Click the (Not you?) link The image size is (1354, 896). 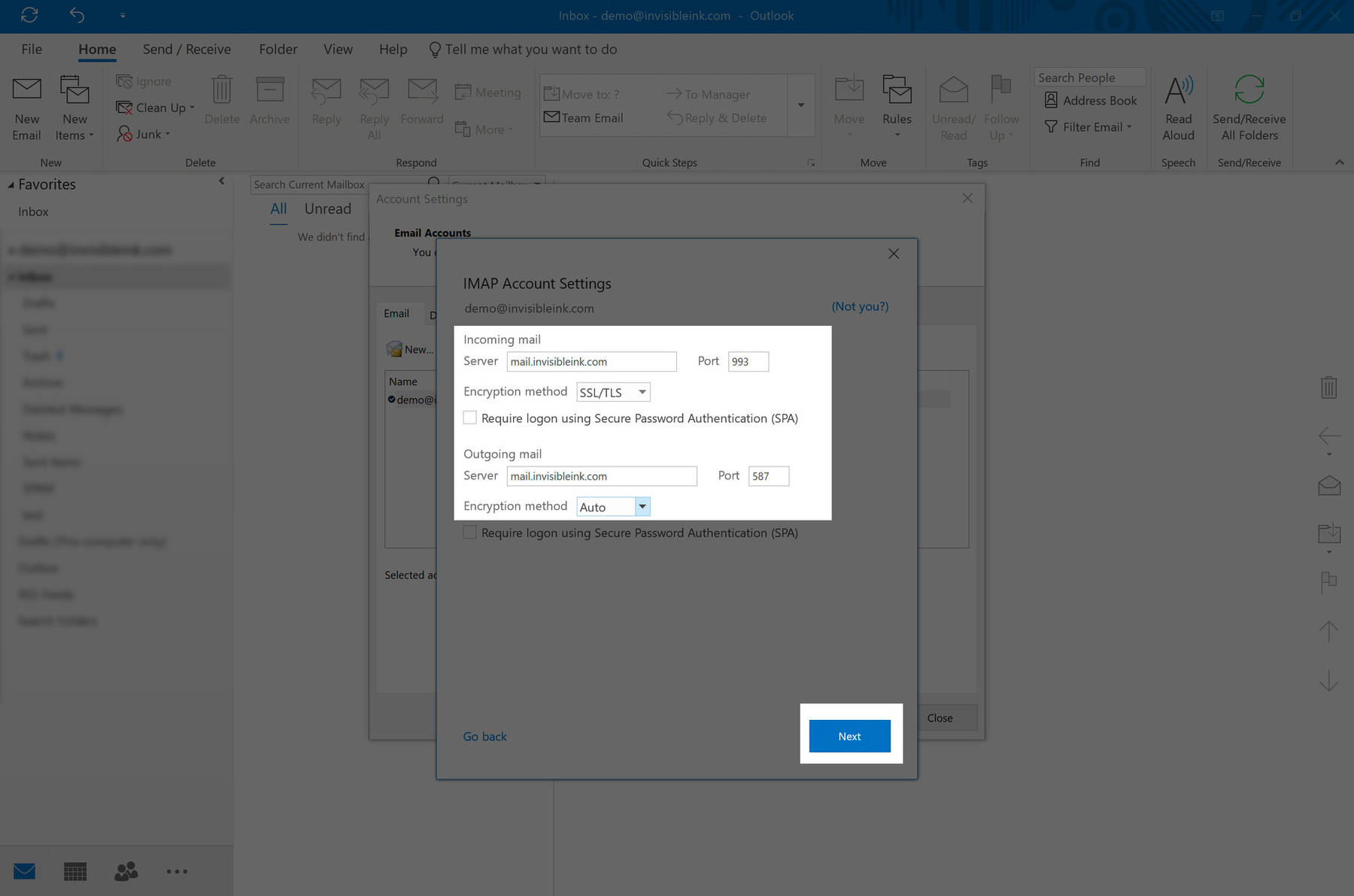tap(860, 306)
